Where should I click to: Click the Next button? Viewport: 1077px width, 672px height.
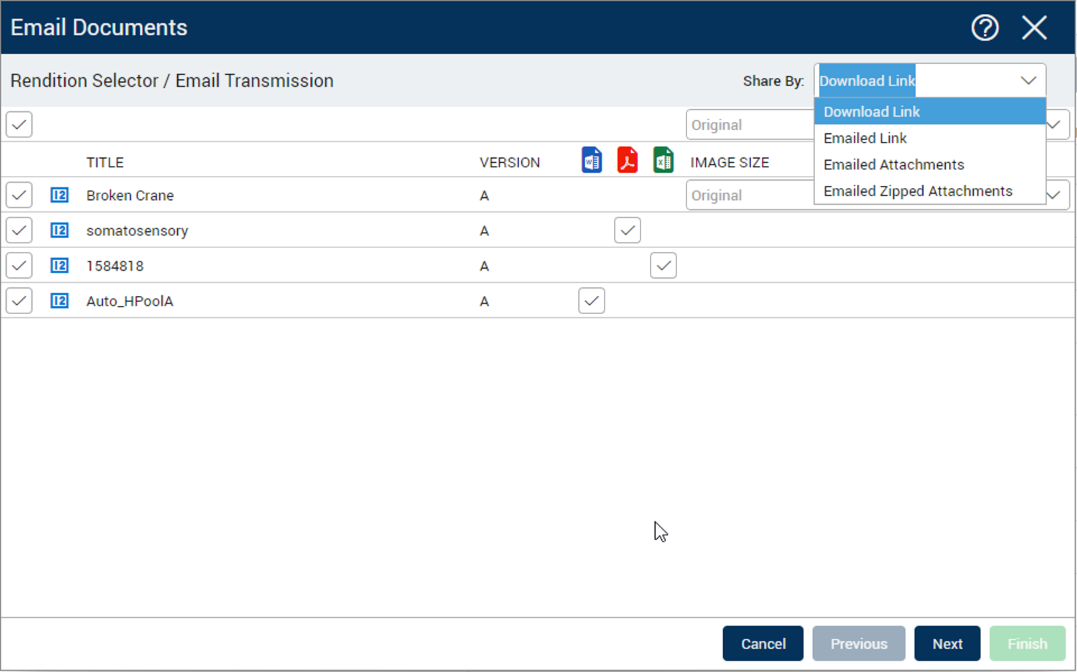(947, 644)
